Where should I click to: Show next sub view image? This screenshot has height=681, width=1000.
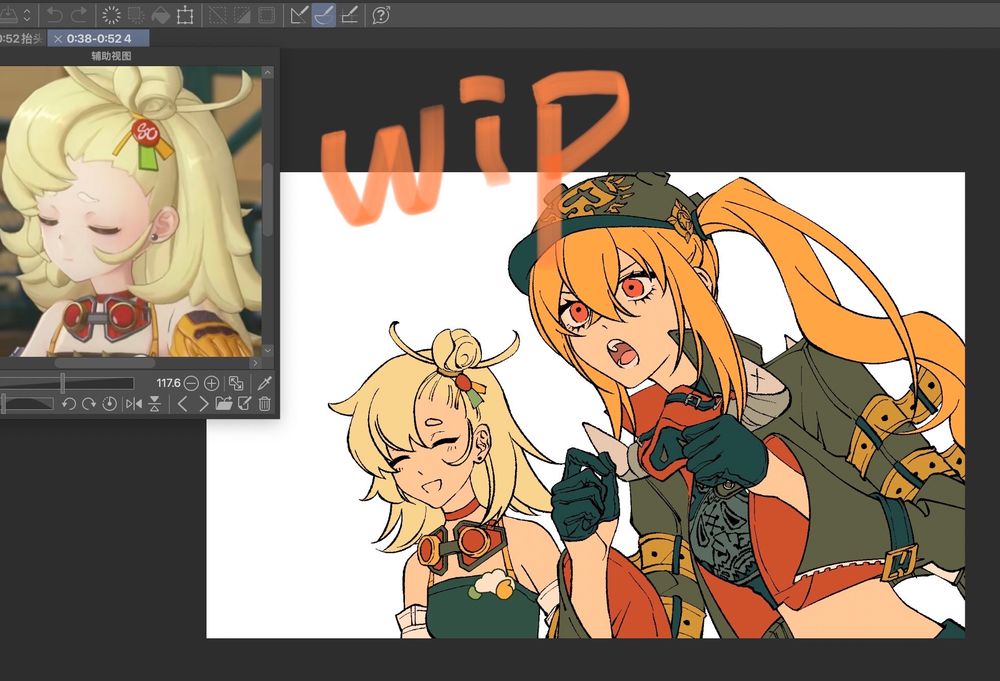pos(203,404)
